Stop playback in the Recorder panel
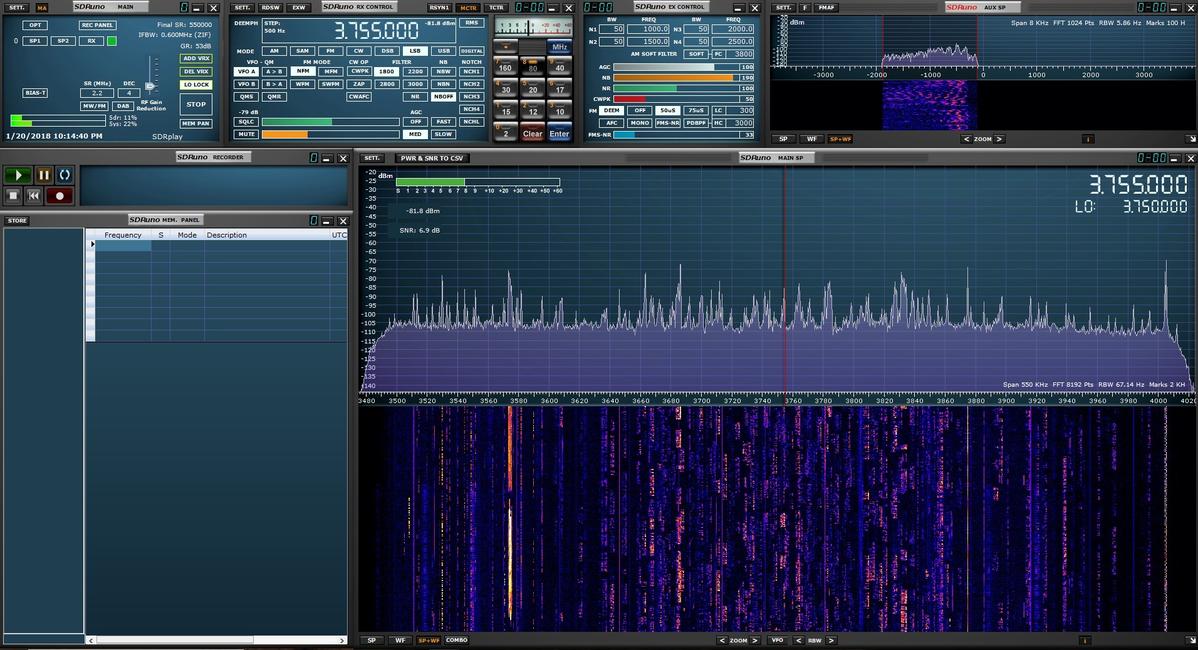The image size is (1198, 650). pyautogui.click(x=13, y=196)
